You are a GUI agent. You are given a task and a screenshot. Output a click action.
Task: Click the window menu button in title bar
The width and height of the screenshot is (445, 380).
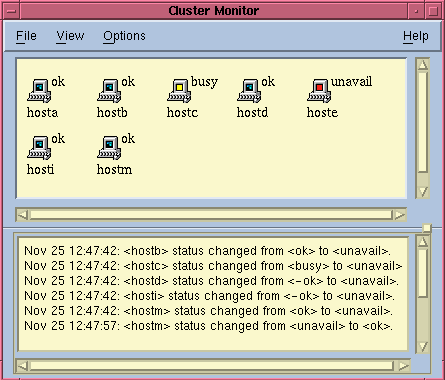11,11
